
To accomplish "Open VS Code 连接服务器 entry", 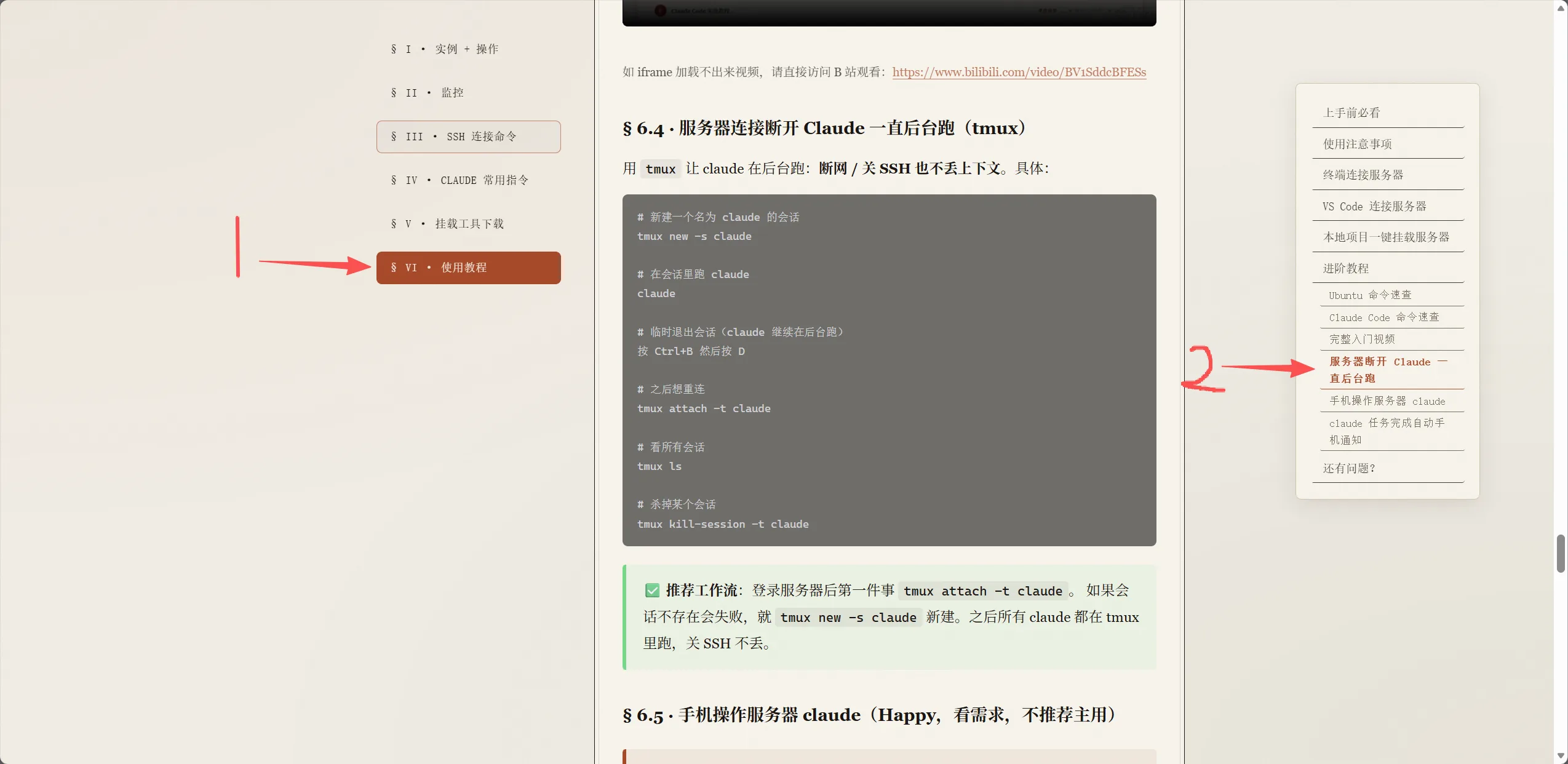I will (x=1388, y=206).
